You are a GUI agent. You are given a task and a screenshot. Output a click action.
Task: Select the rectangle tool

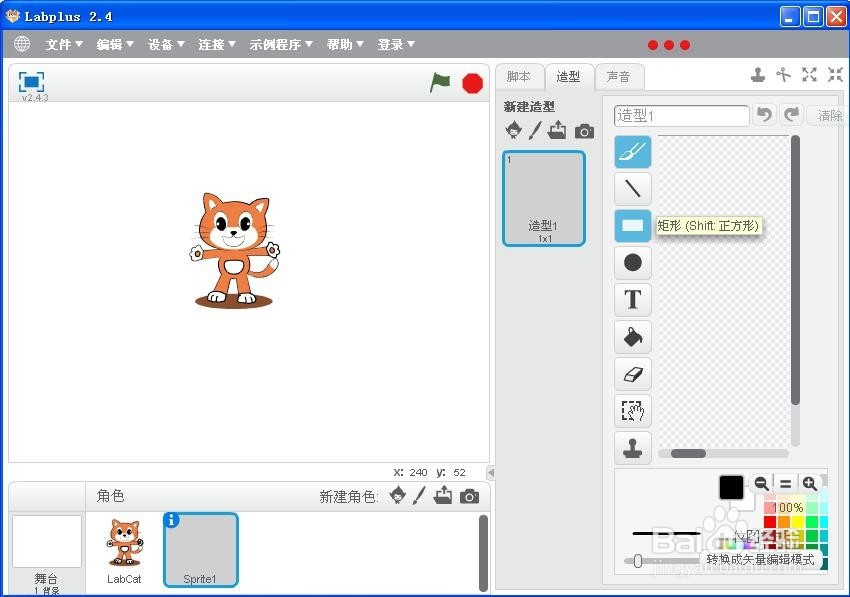[x=633, y=226]
